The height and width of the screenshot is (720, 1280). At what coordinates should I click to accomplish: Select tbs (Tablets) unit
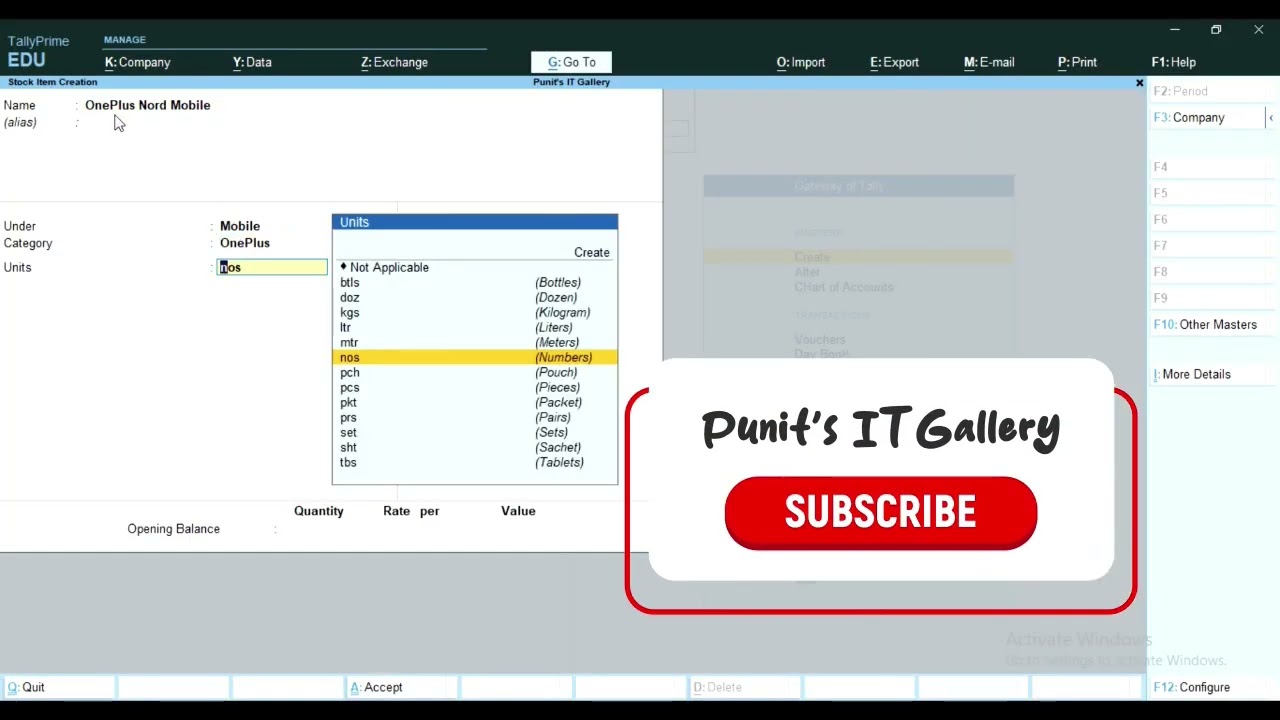(475, 462)
